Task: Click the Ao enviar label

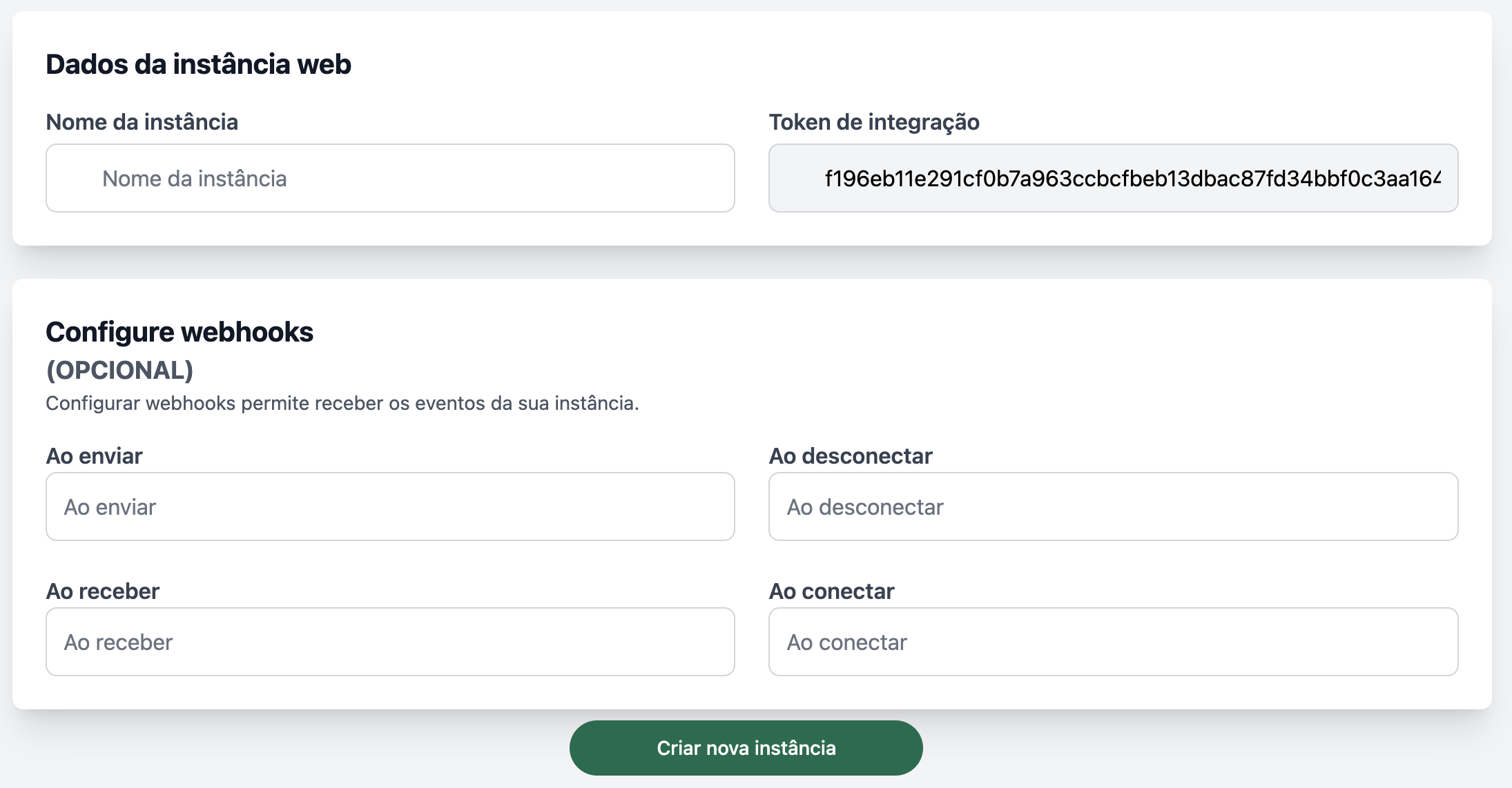Action: [93, 456]
